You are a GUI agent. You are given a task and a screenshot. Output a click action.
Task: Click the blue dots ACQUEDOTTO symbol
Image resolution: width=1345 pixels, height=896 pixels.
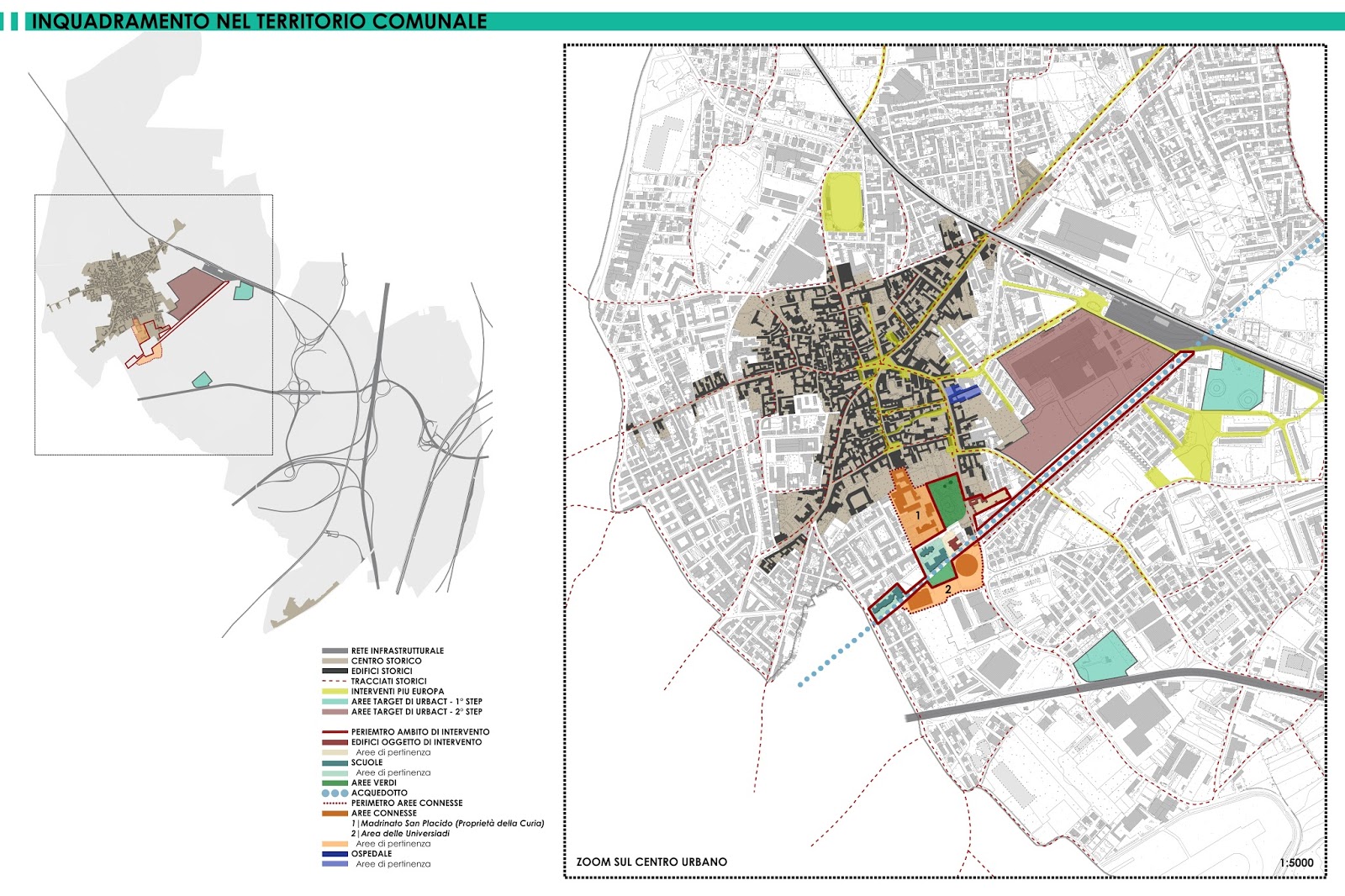[x=335, y=793]
